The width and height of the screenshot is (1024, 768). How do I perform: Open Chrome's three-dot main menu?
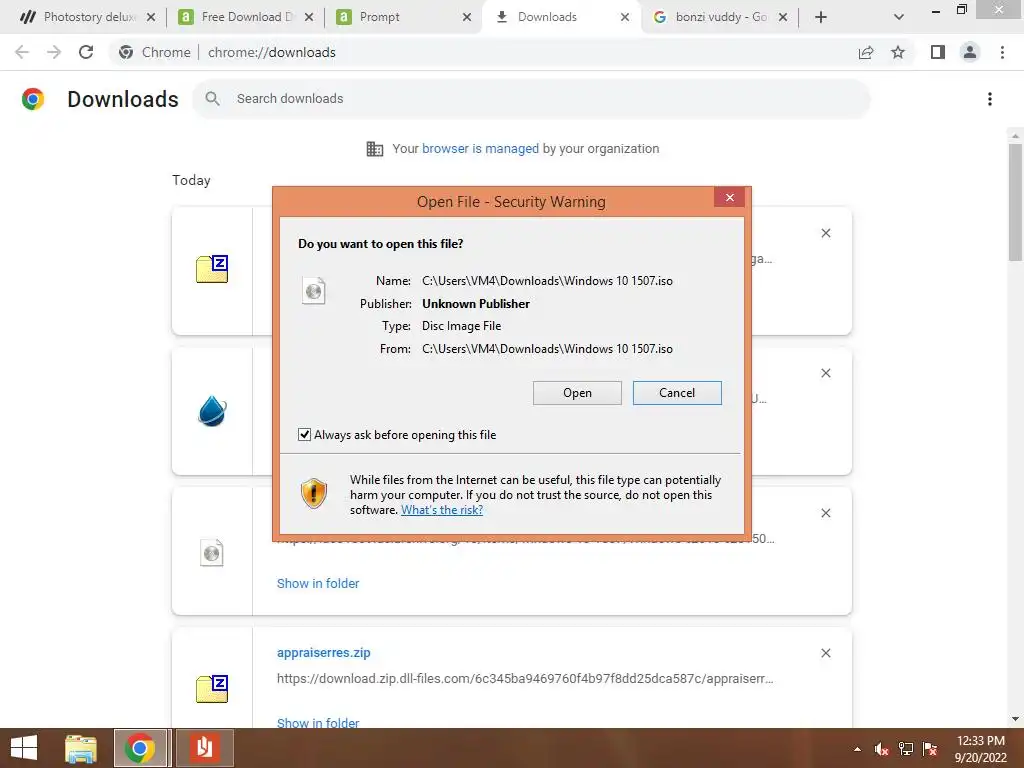click(1002, 52)
